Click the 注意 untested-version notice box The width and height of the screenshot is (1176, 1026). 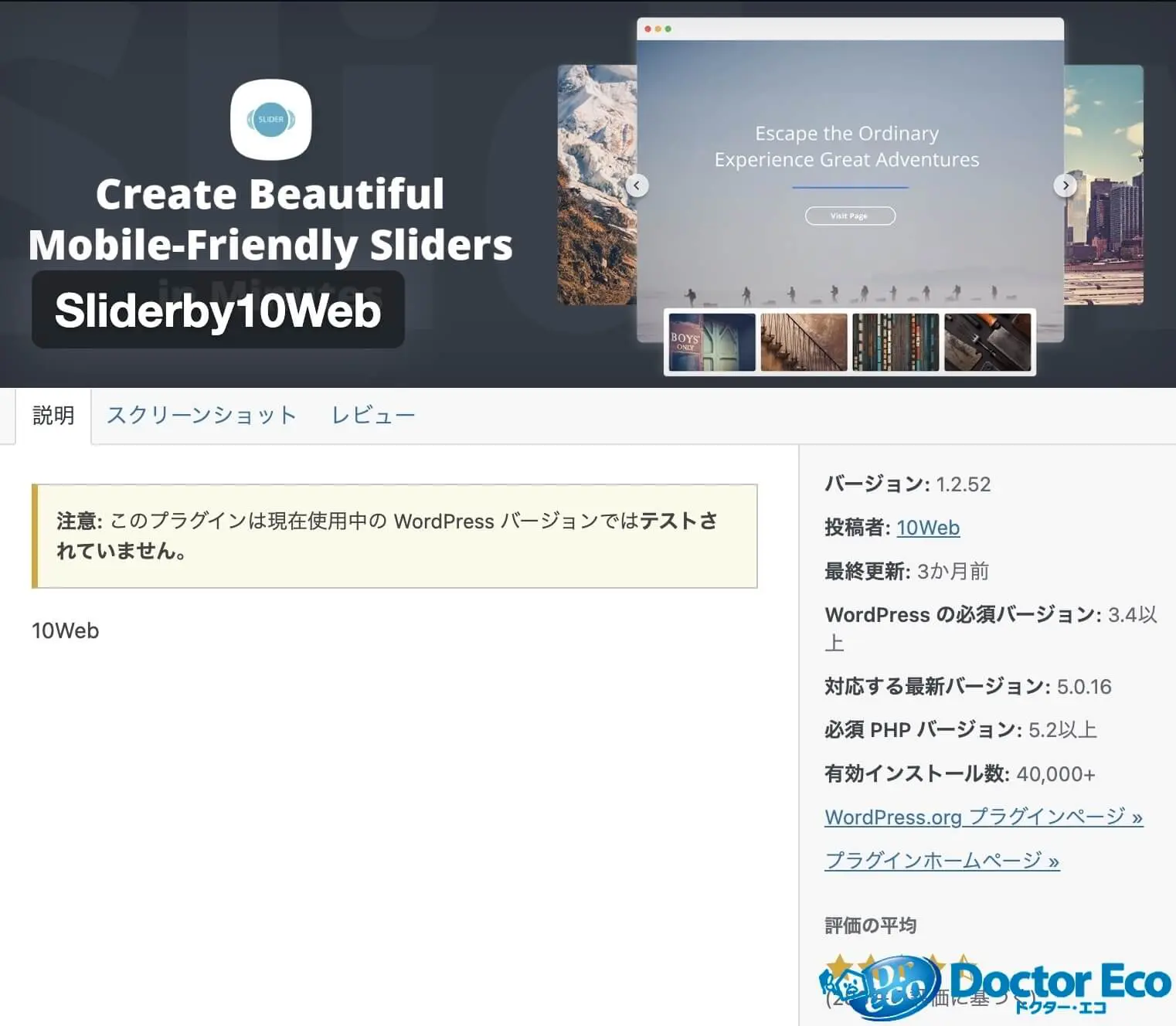[x=395, y=536]
